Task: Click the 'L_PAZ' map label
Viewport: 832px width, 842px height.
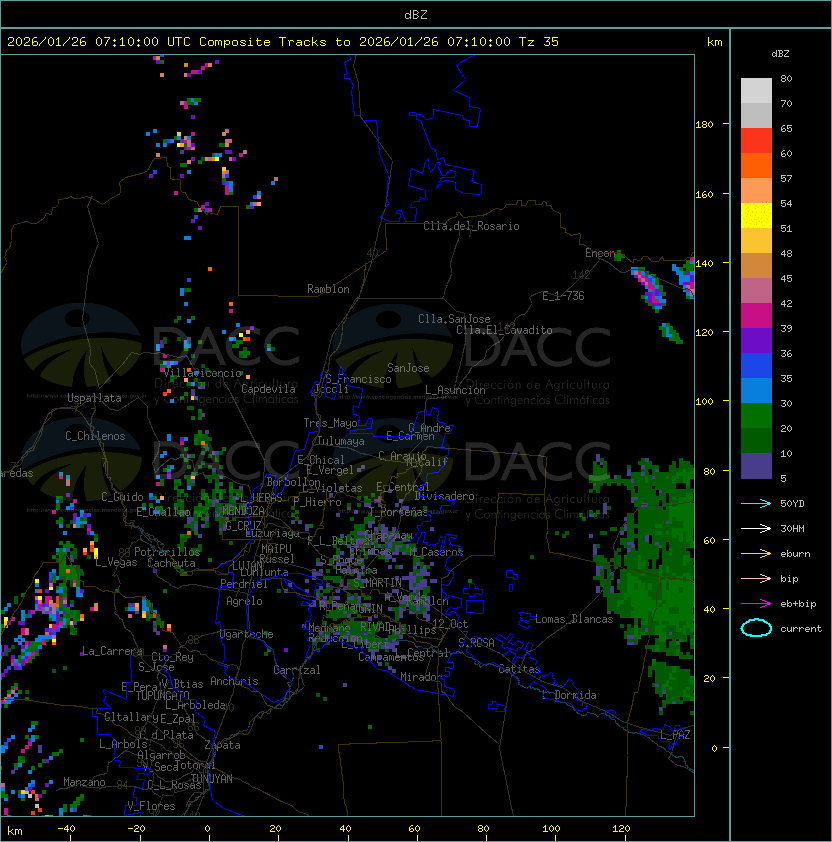Action: (x=675, y=735)
